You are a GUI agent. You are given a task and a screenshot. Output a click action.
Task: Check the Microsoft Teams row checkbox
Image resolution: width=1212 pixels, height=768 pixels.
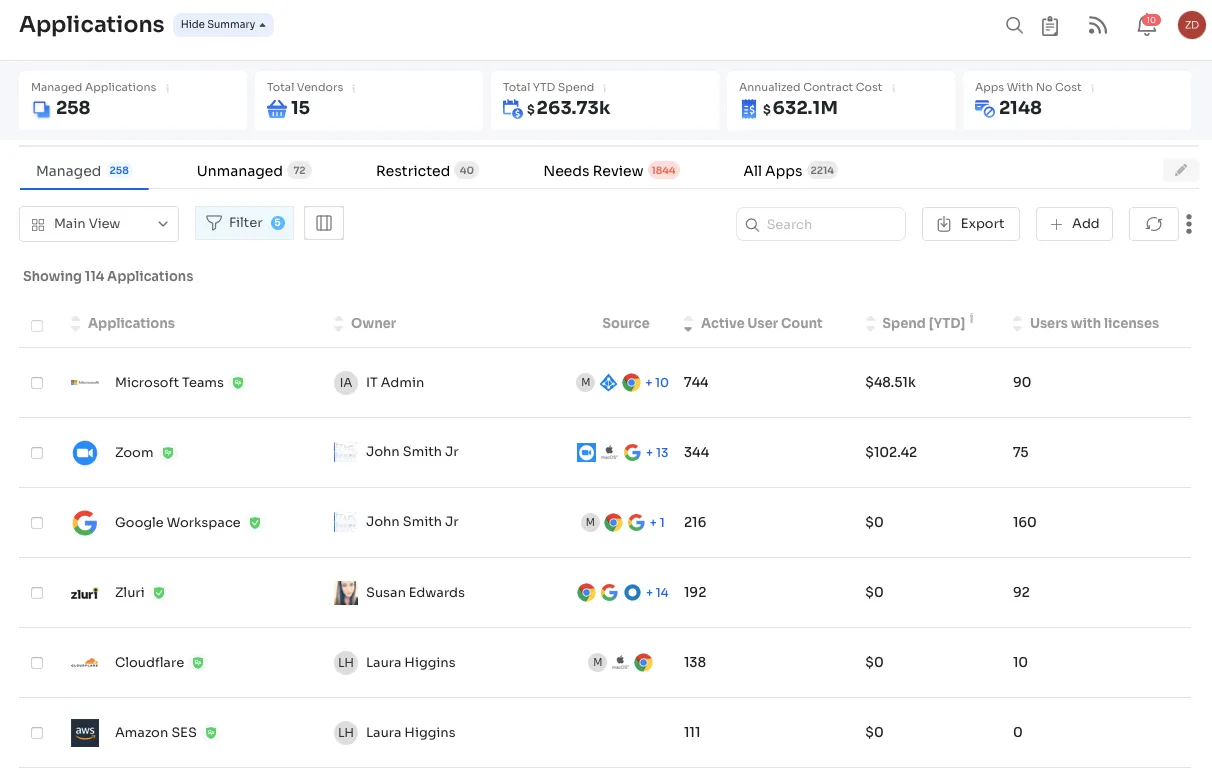[37, 382]
